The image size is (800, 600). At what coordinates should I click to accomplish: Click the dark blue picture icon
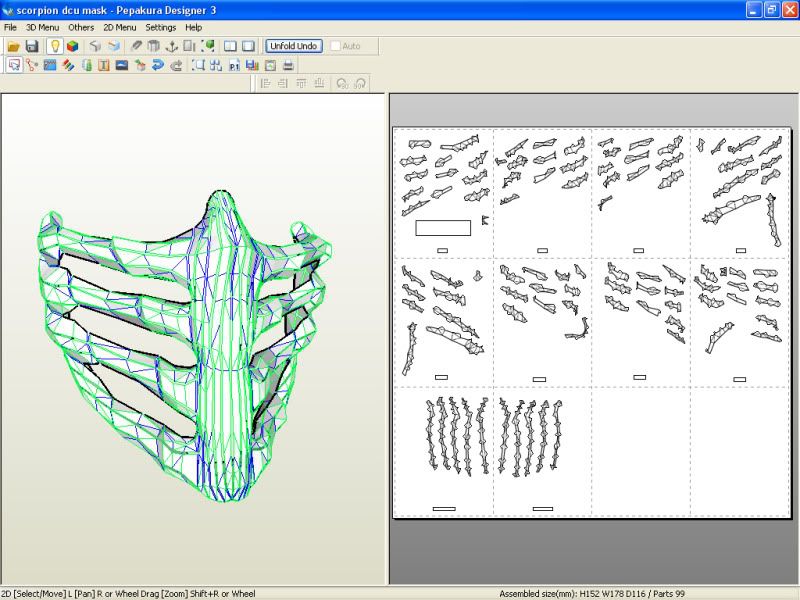[x=121, y=65]
